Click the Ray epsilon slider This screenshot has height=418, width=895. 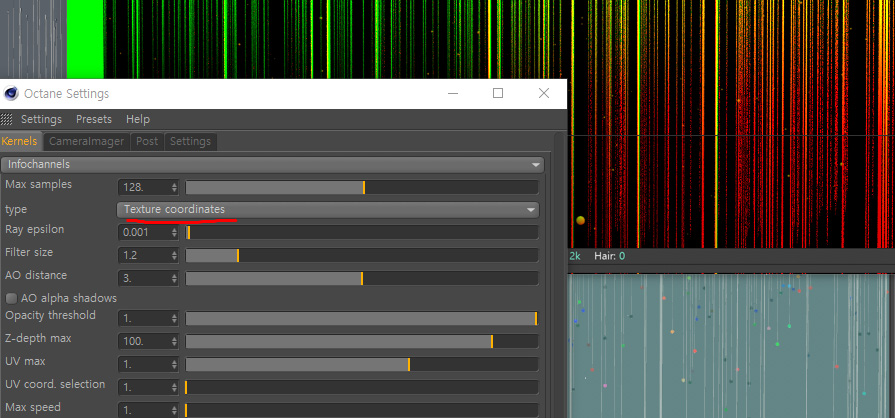[x=362, y=232]
